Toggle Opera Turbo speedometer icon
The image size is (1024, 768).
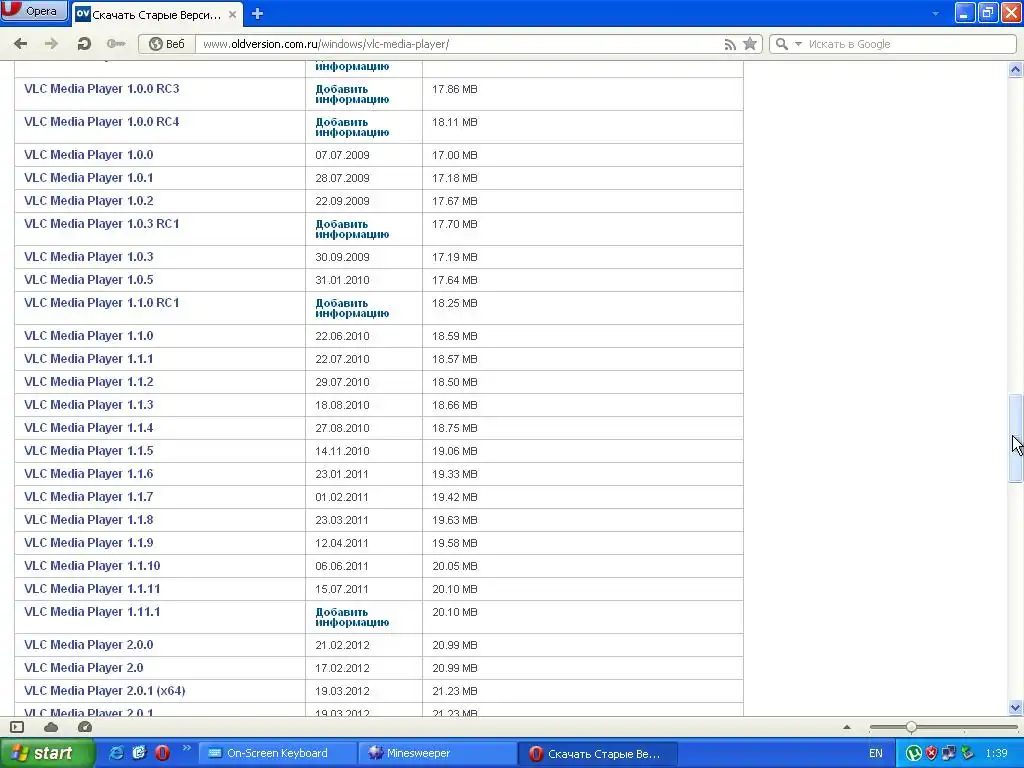coord(85,727)
